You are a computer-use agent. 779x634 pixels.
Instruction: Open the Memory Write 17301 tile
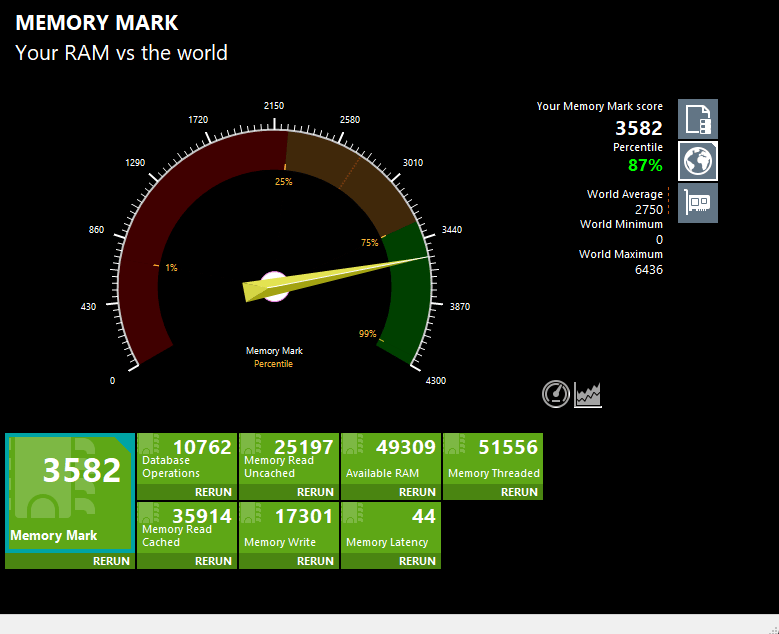pyautogui.click(x=289, y=528)
